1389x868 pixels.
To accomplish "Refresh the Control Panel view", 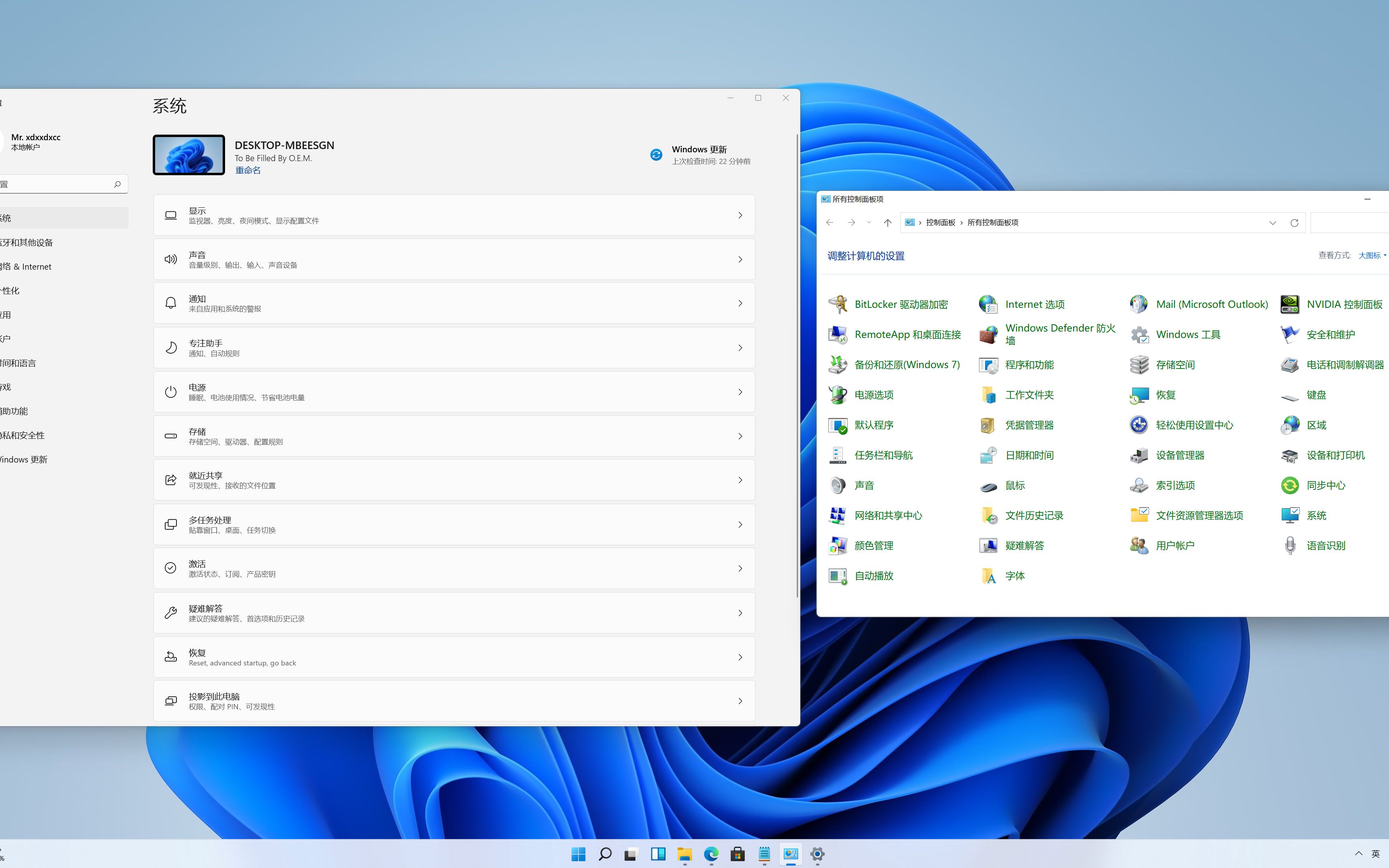I will (x=1294, y=223).
